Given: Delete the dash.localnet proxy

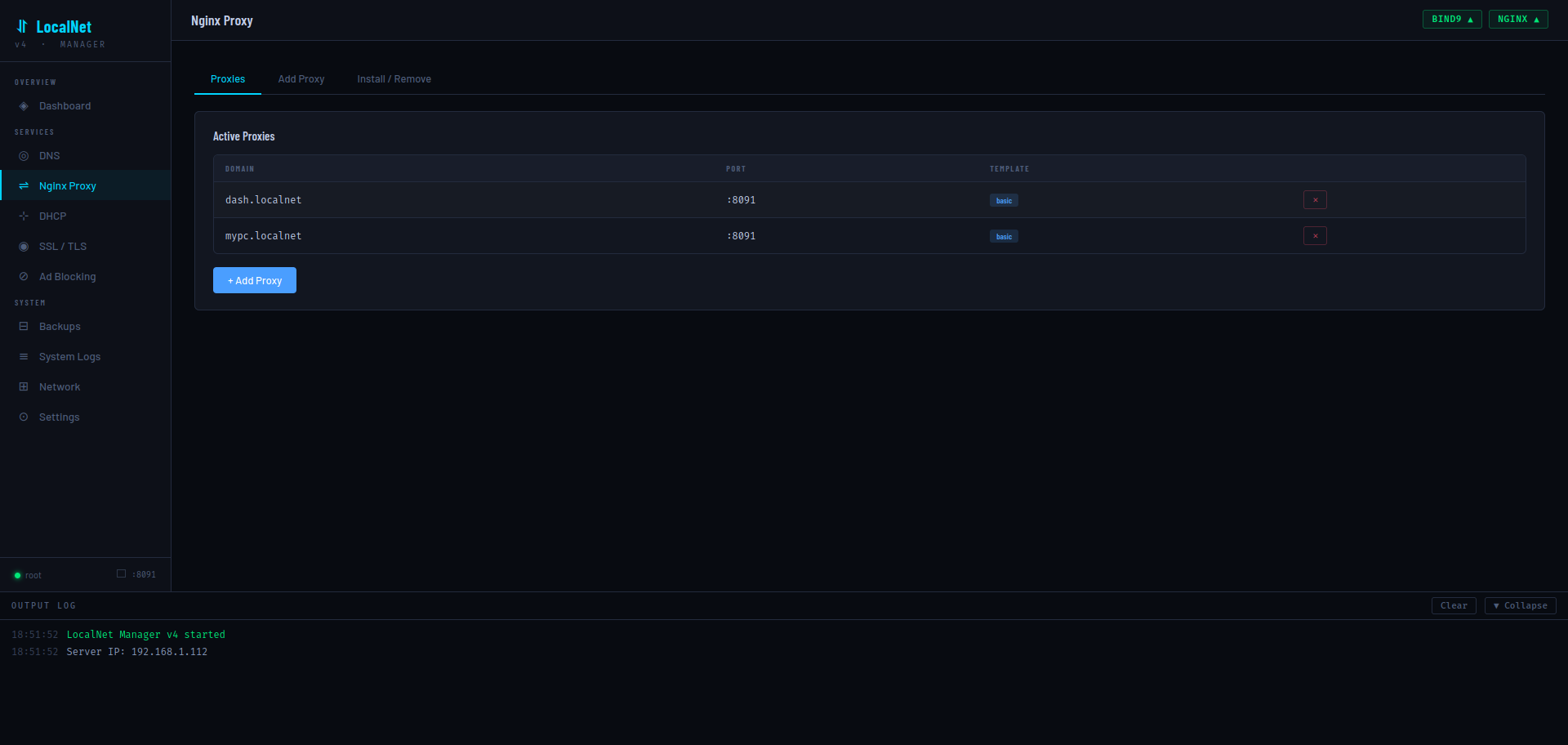Looking at the screenshot, I should pos(1315,200).
